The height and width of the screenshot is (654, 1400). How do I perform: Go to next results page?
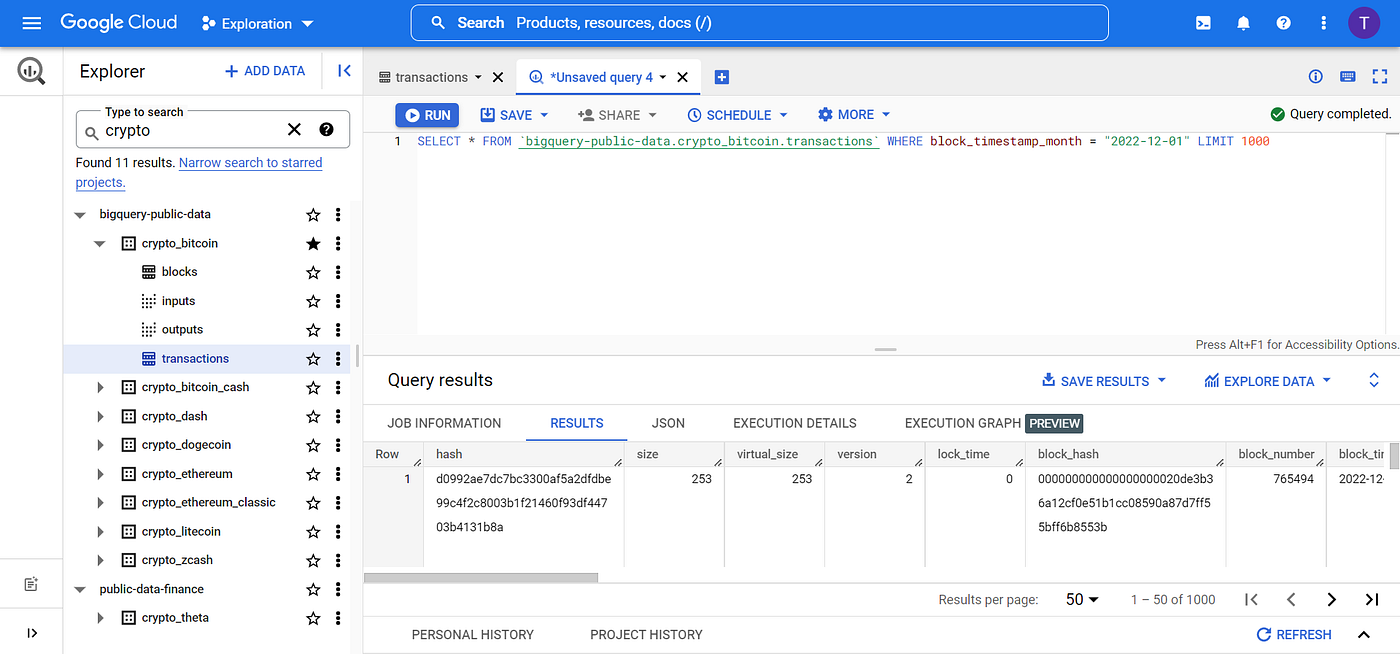1331,599
